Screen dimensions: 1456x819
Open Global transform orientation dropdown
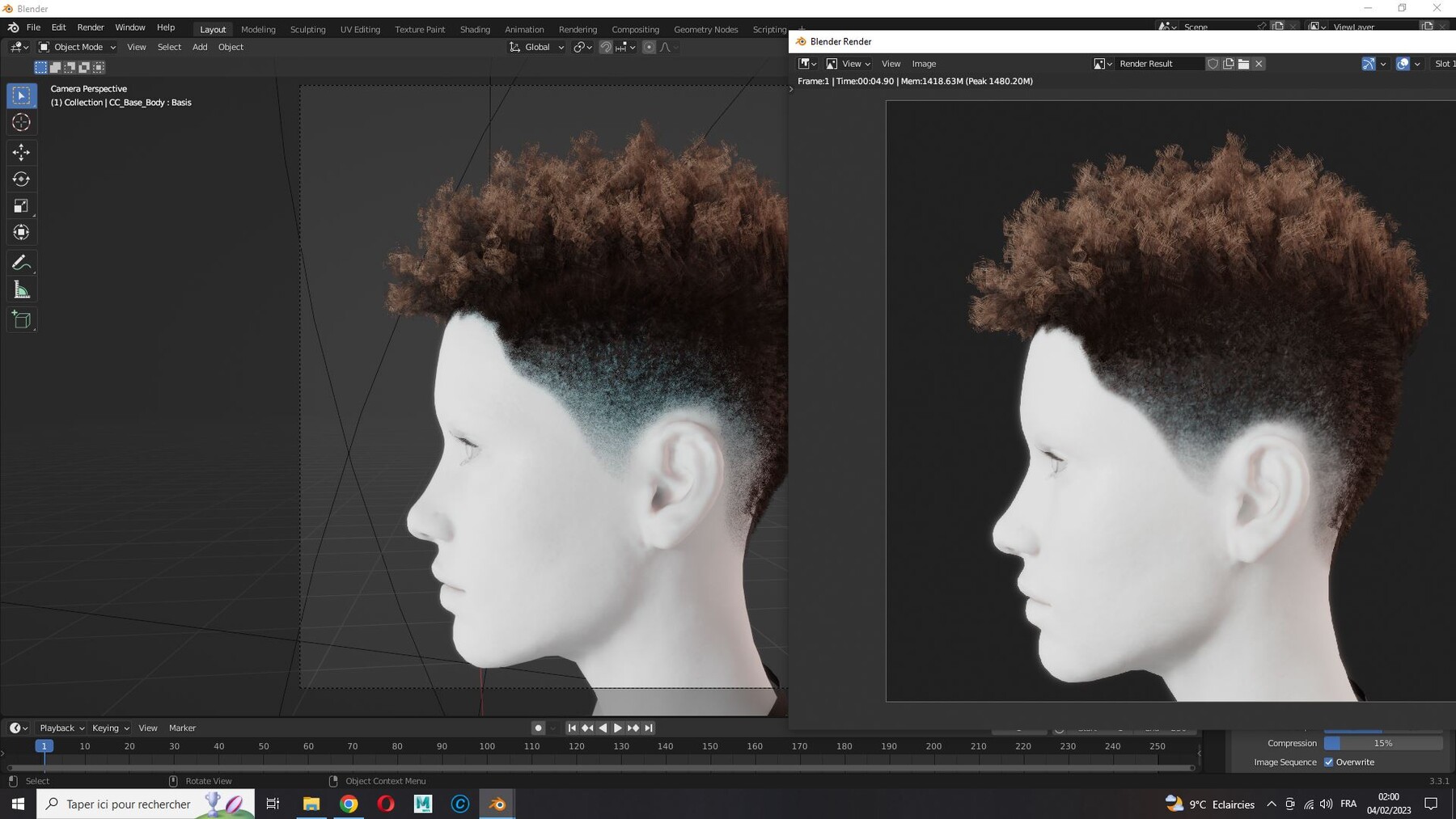tap(536, 47)
